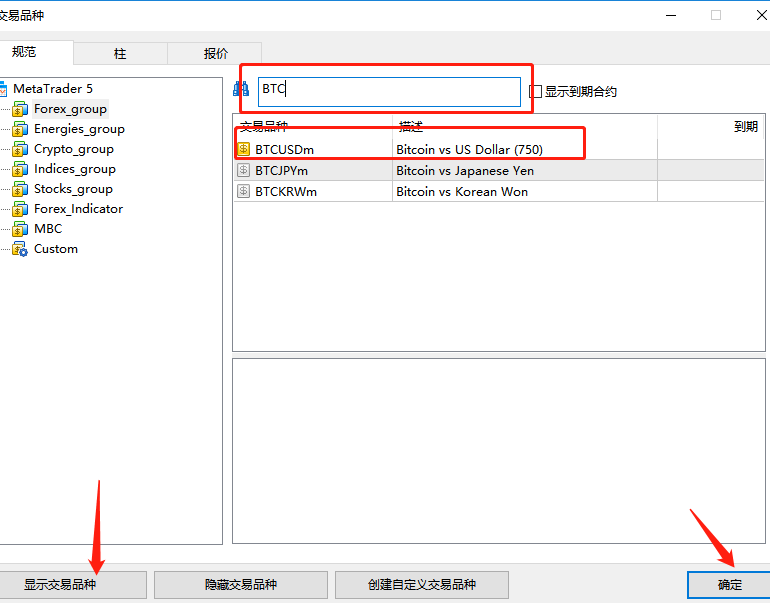Select the Custom tree label
This screenshot has height=603, width=770.
tap(55, 249)
